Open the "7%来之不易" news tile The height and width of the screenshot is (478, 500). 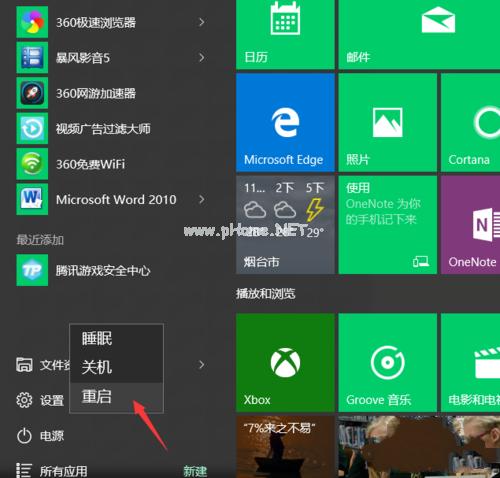[x=285, y=447]
